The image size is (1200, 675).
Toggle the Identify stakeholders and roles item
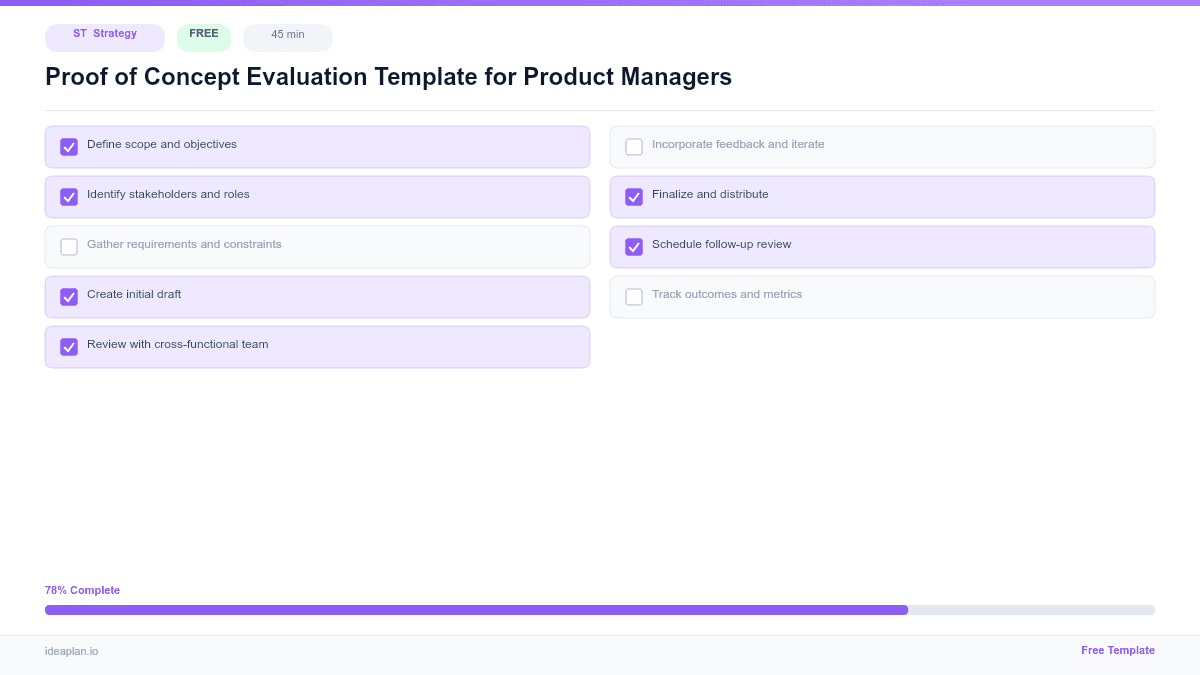tap(68, 196)
